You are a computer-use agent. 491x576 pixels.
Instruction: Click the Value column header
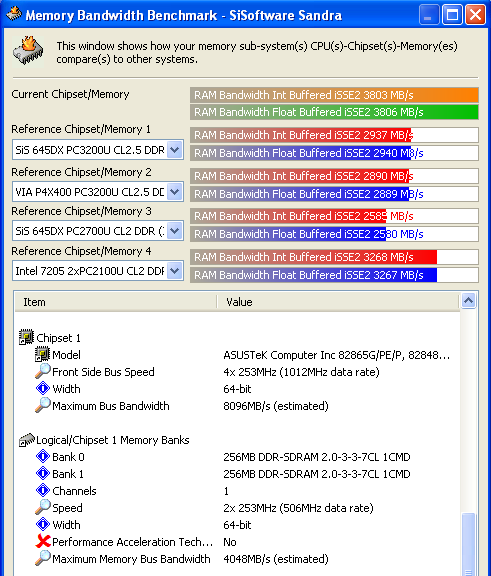point(338,302)
